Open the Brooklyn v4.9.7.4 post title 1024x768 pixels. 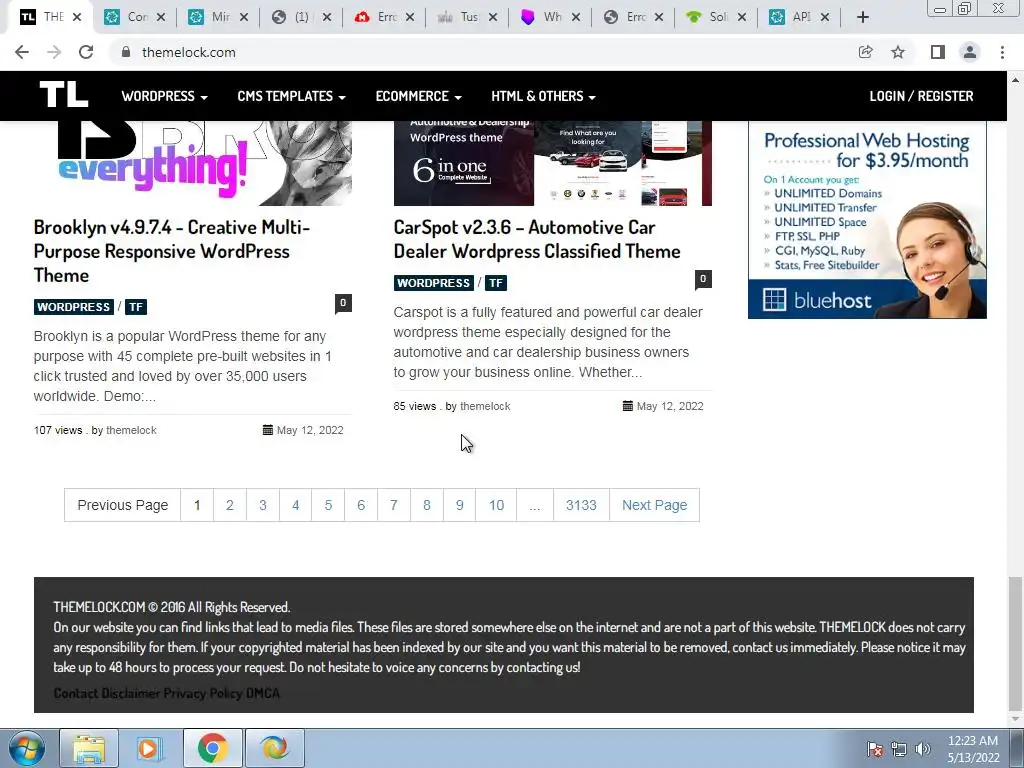point(172,251)
